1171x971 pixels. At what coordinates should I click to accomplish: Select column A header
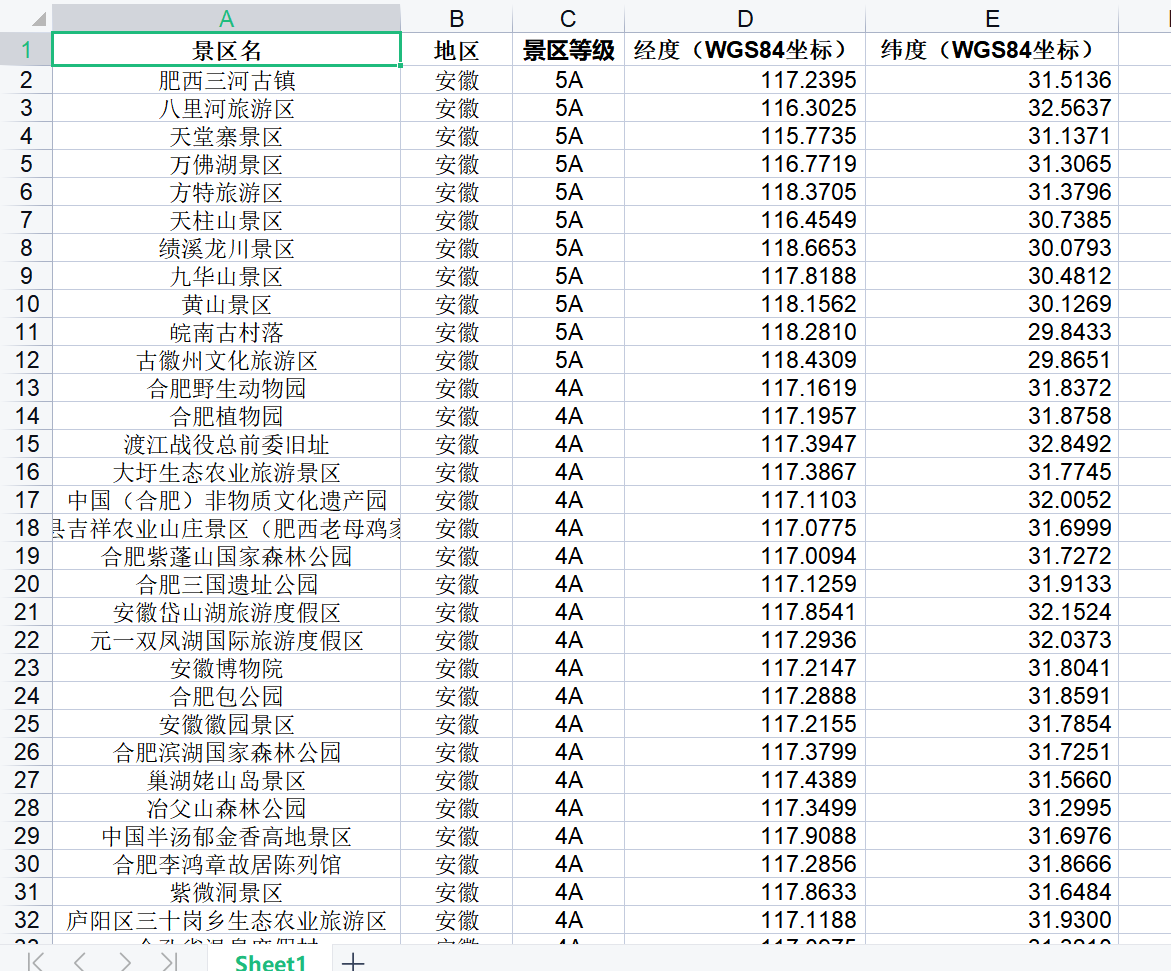point(226,18)
